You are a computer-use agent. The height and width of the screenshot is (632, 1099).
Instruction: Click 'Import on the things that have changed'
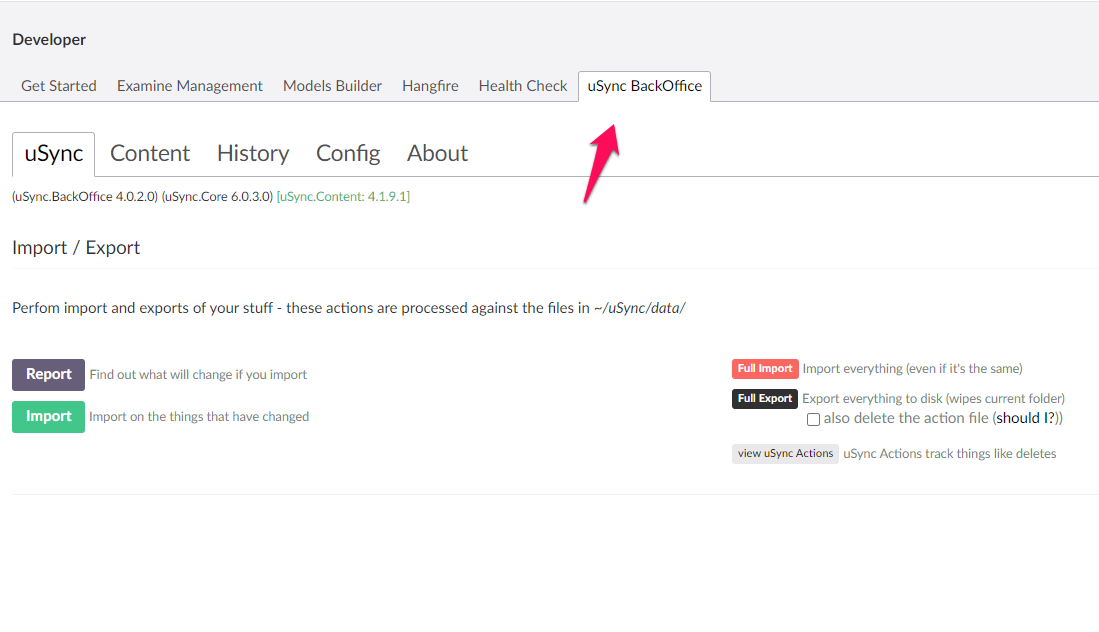[199, 417]
